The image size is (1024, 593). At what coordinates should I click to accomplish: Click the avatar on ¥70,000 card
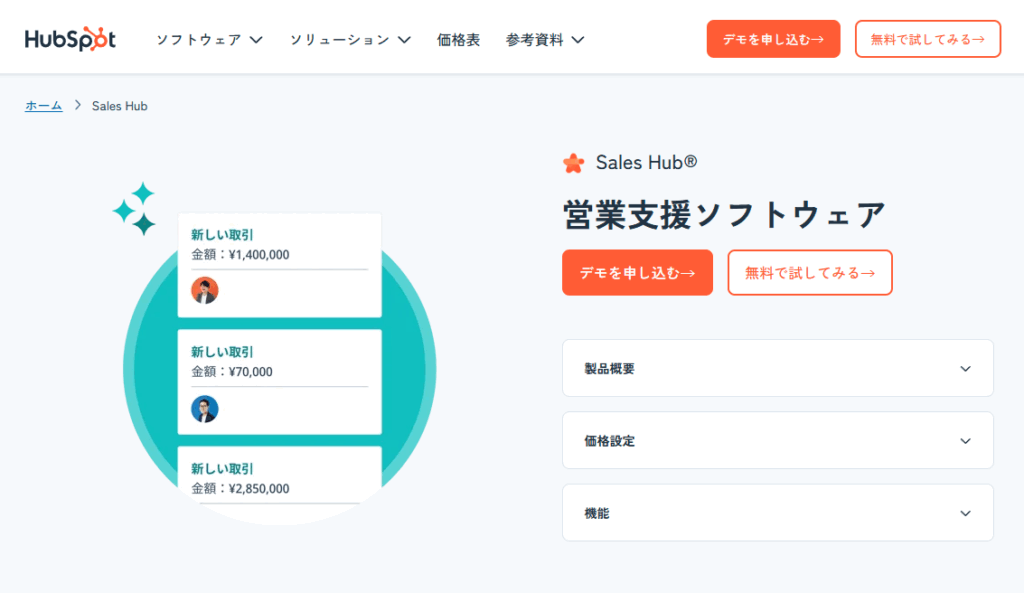204,409
